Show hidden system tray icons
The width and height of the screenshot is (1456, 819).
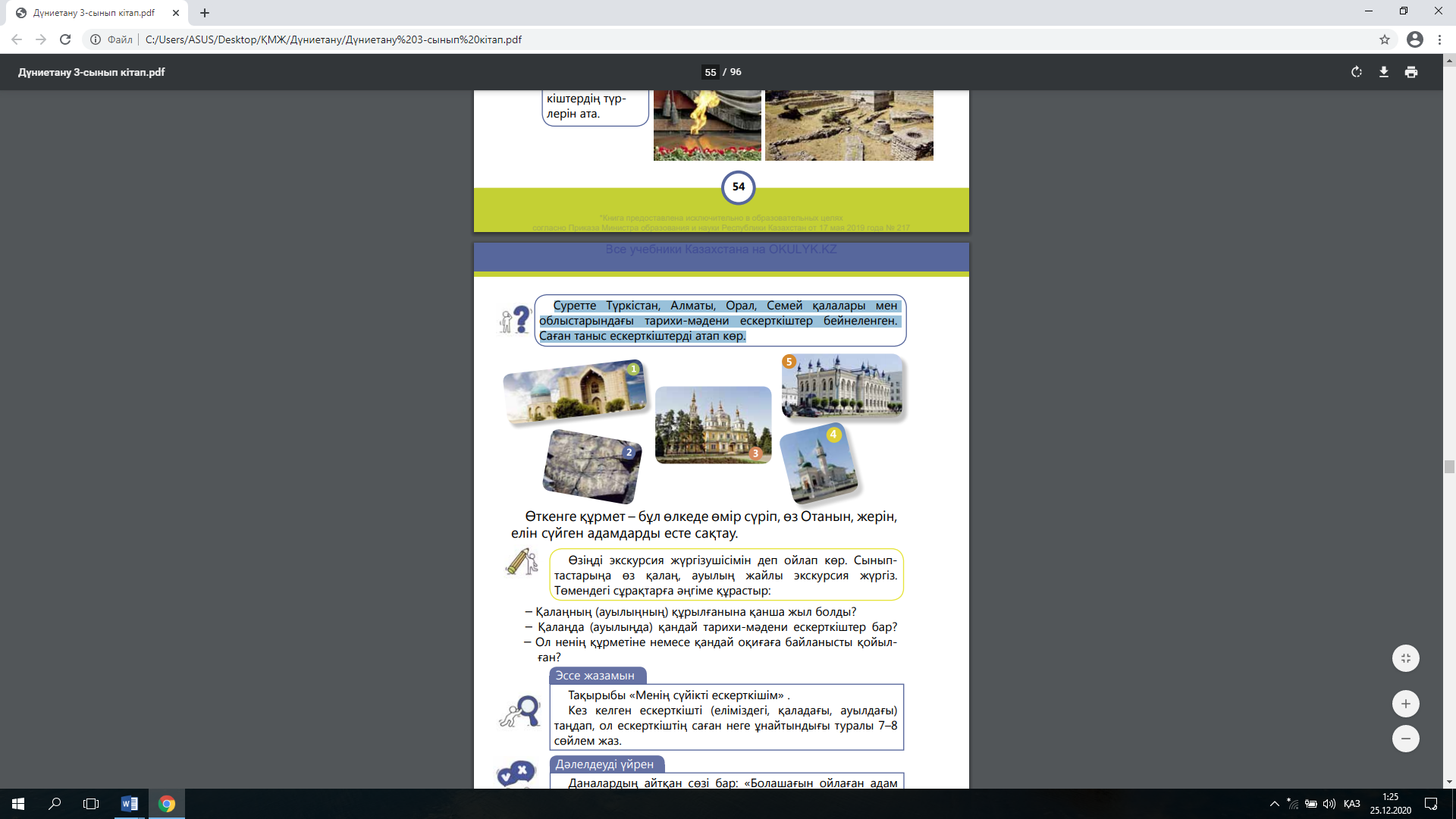point(1275,804)
